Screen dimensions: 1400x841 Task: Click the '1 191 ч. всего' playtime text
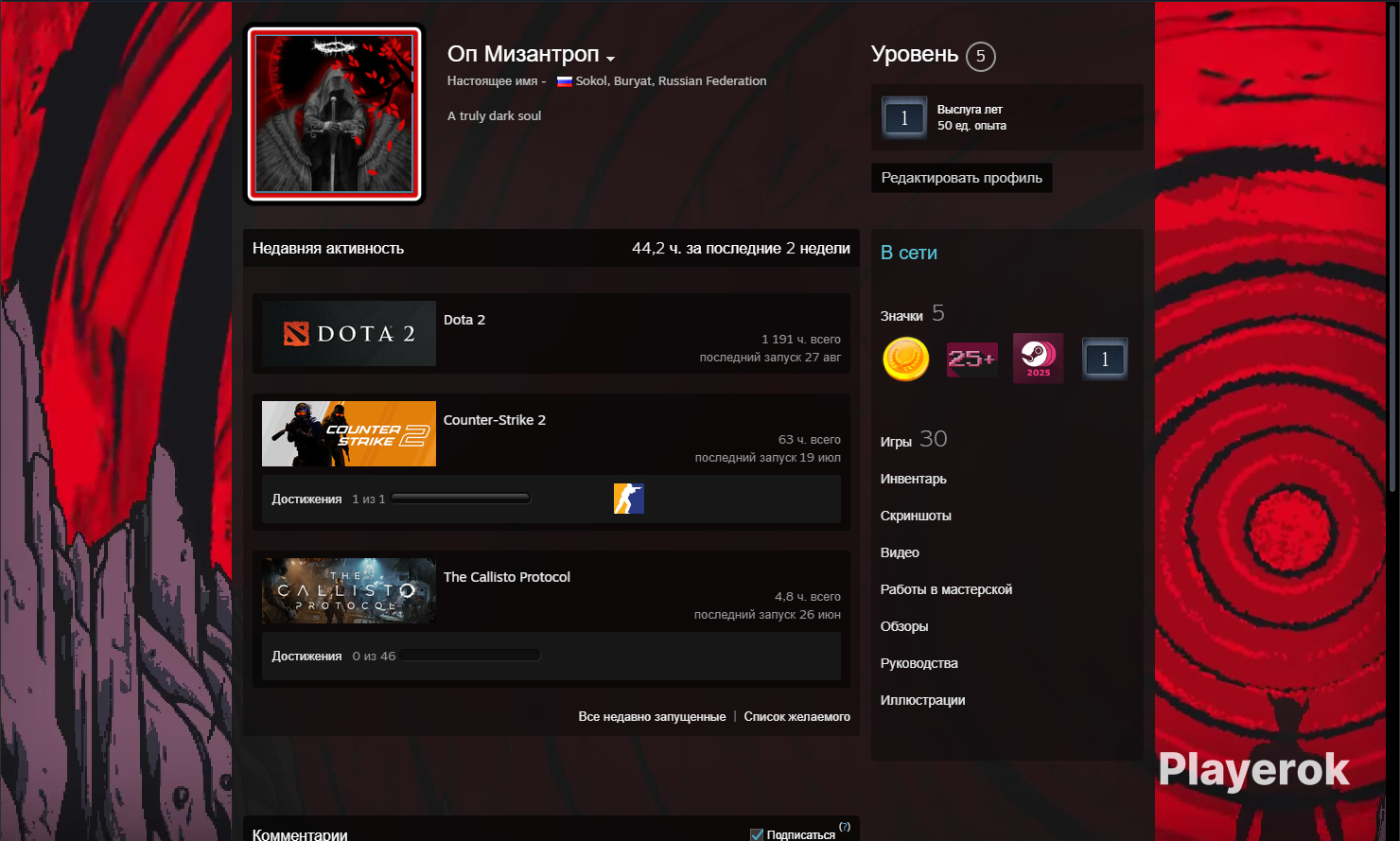click(x=801, y=339)
